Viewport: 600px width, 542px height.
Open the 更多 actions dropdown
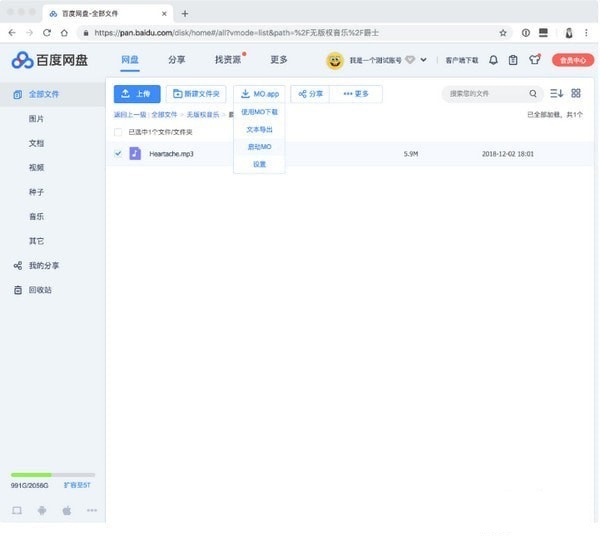click(355, 94)
